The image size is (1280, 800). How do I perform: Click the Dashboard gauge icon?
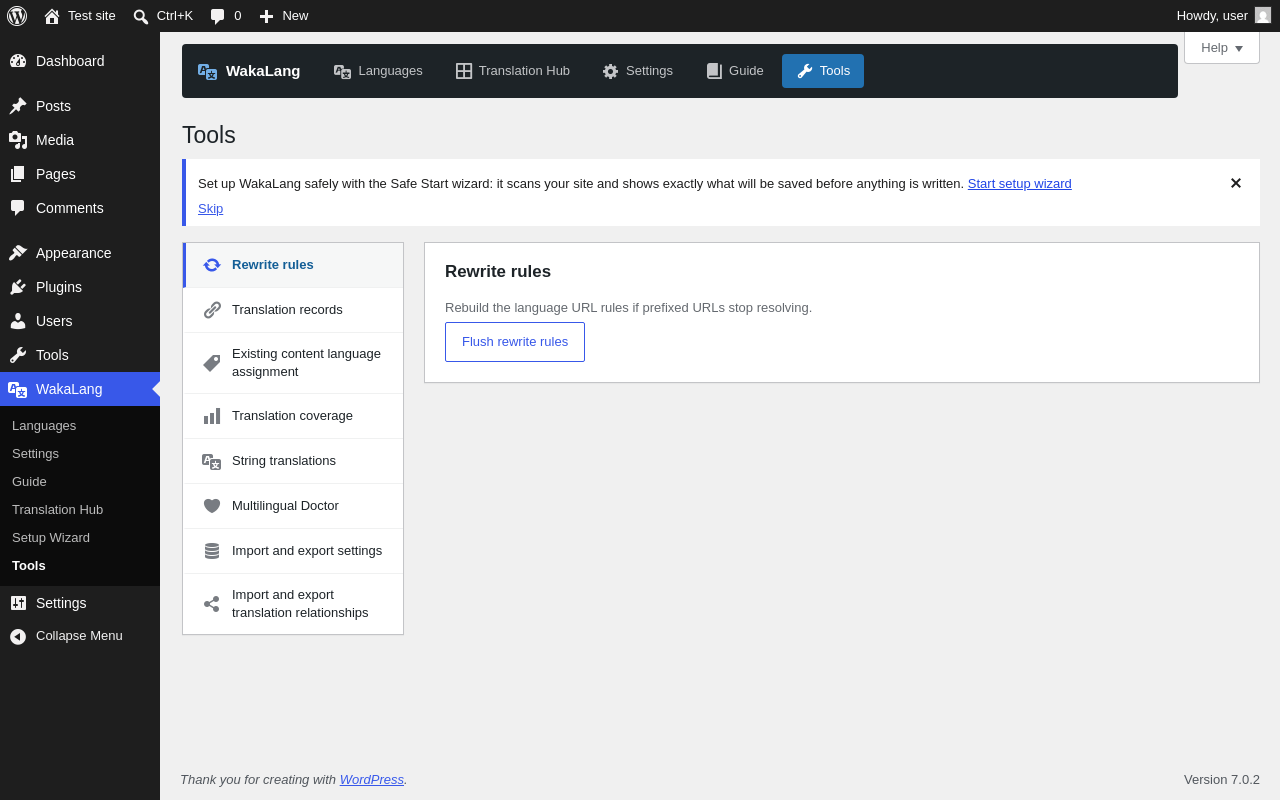click(18, 61)
